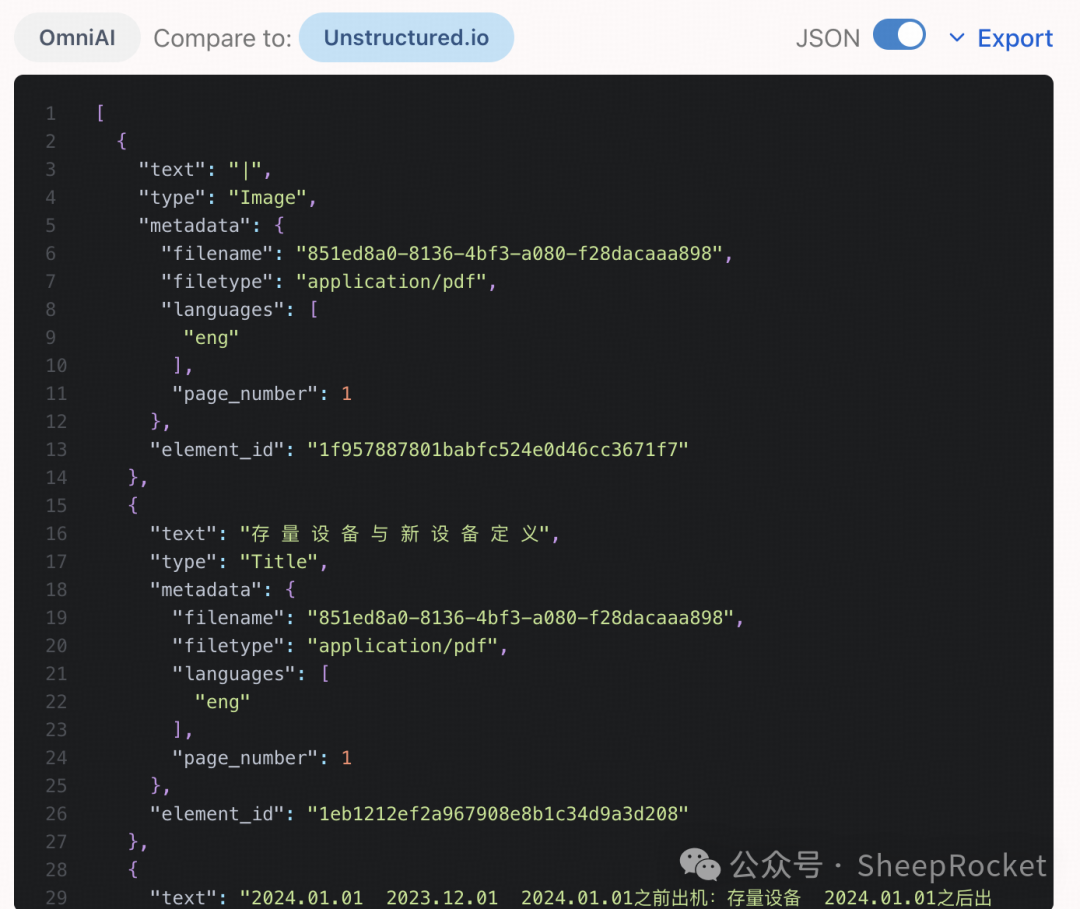
Task: Click the JSON label beside the switch
Action: (x=828, y=39)
